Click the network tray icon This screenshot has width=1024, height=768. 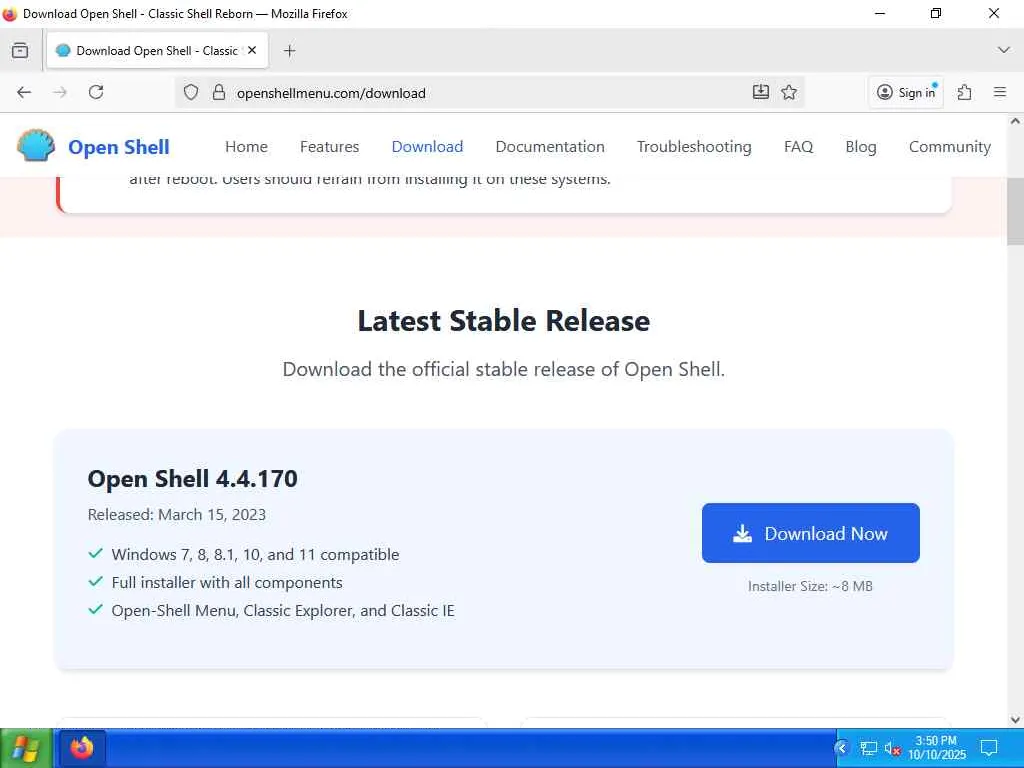868,748
